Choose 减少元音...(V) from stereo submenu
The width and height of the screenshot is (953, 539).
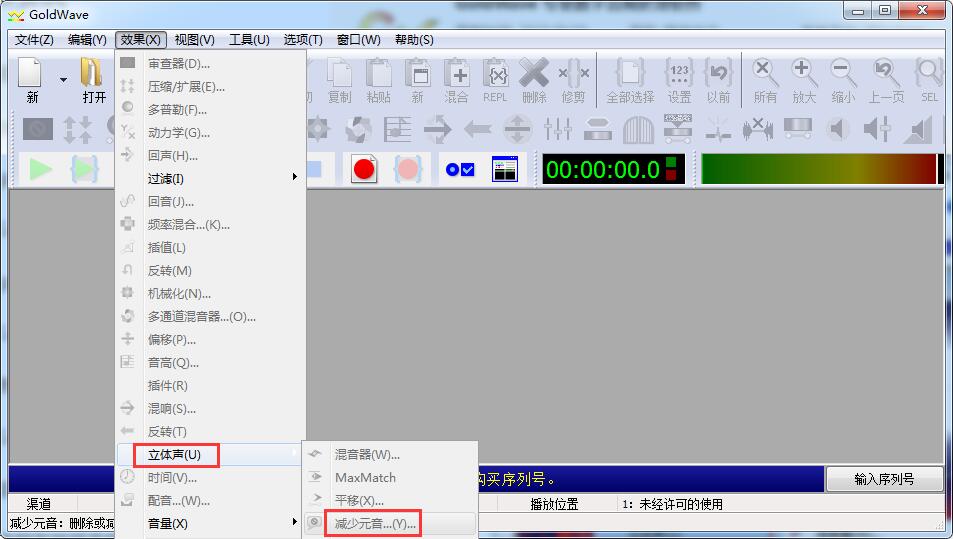click(x=375, y=523)
